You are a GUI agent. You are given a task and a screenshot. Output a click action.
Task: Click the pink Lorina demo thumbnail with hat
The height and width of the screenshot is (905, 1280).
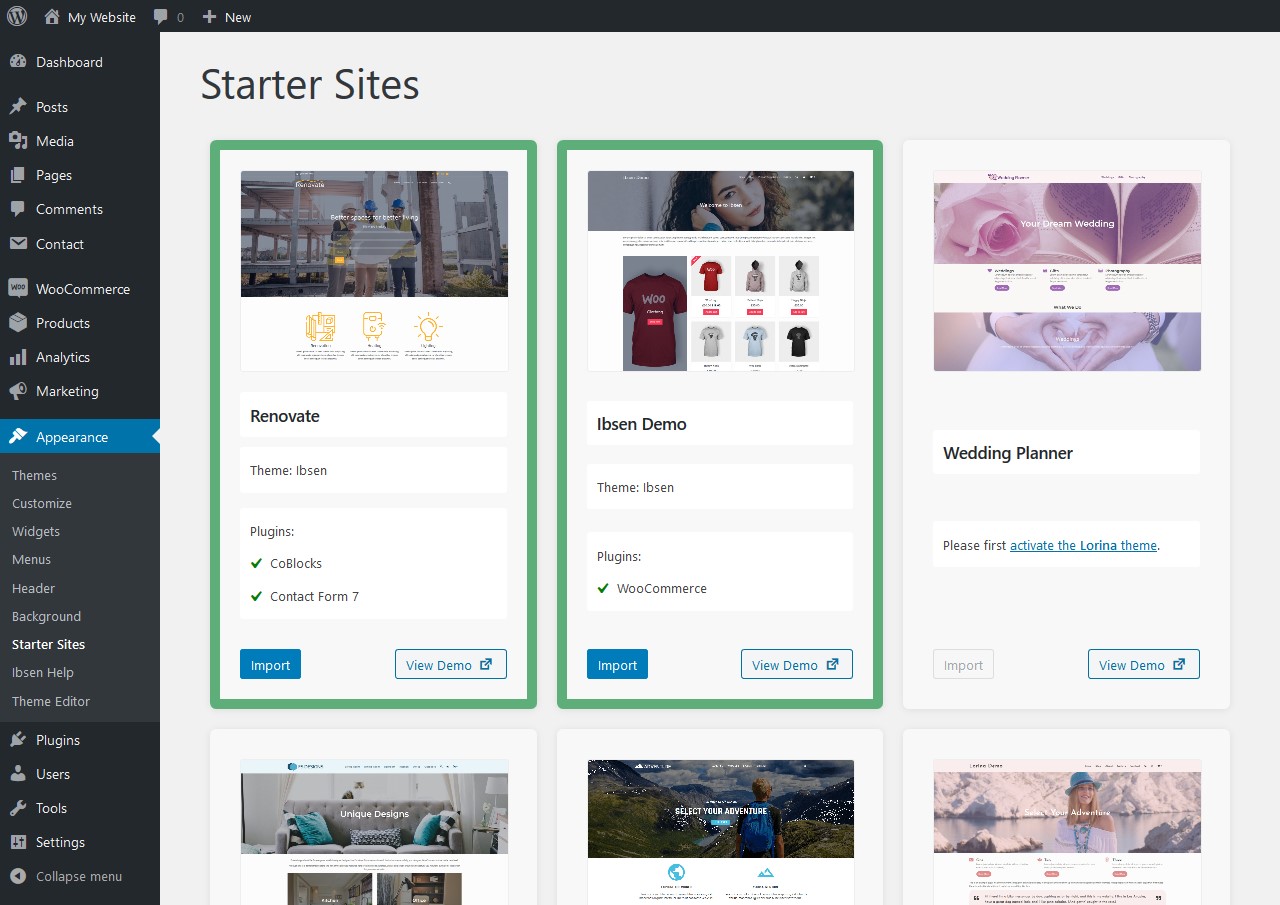tap(1067, 832)
